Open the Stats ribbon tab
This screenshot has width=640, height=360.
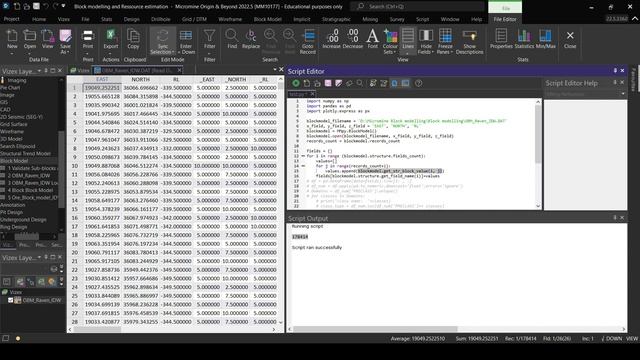(x=107, y=19)
